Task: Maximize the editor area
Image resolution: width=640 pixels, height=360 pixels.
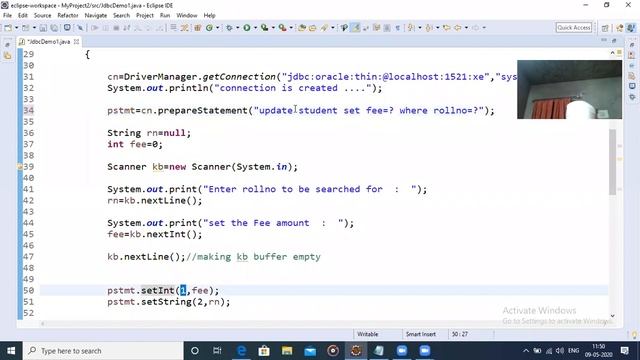Action: point(614,40)
